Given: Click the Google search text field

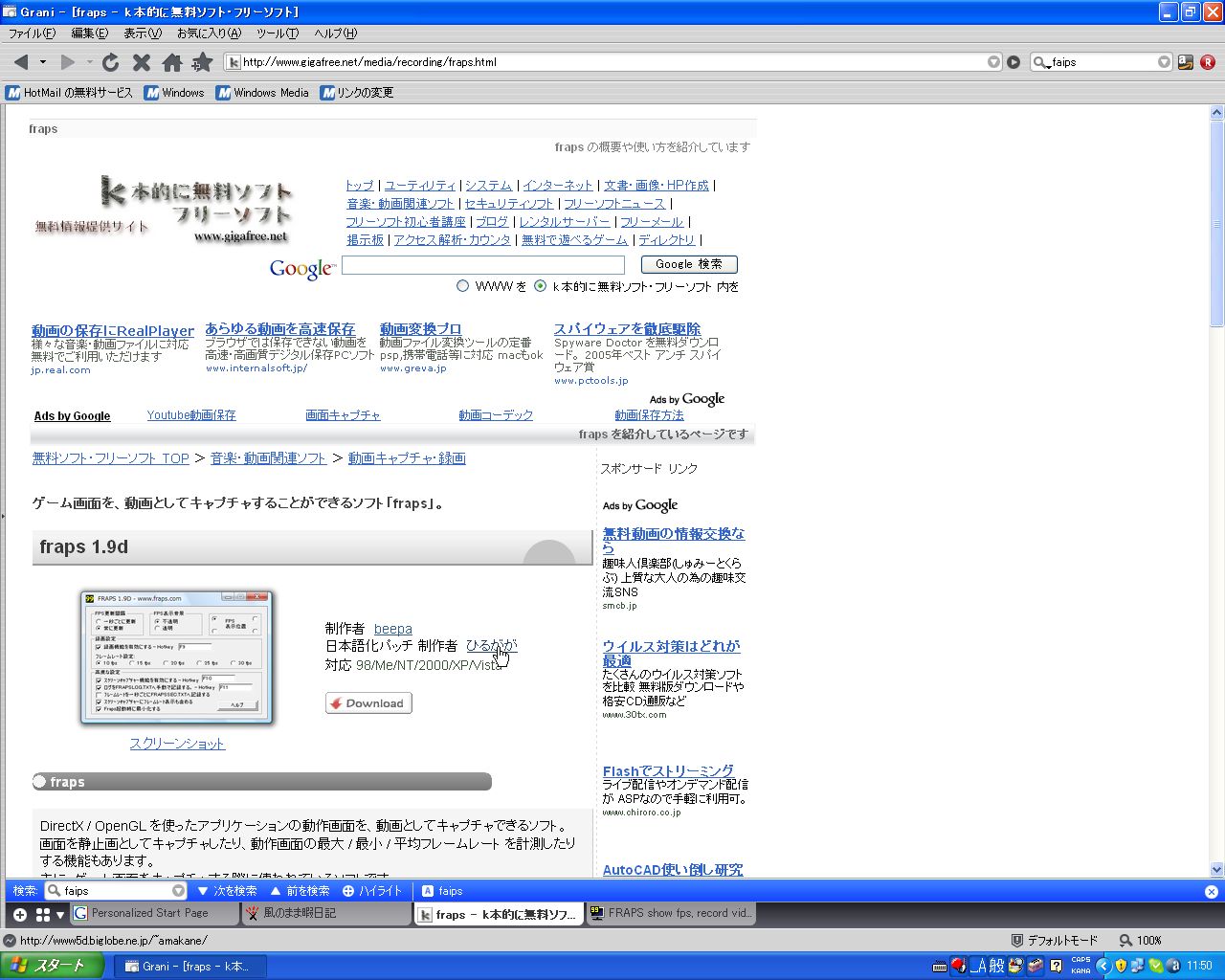Looking at the screenshot, I should click(483, 265).
